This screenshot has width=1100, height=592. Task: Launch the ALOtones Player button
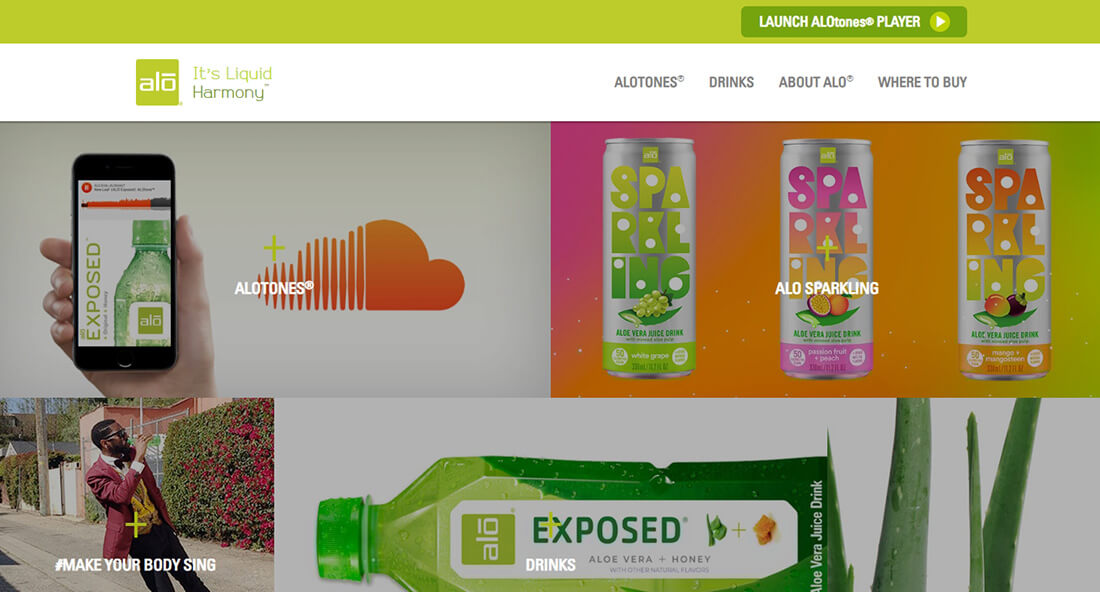click(854, 22)
